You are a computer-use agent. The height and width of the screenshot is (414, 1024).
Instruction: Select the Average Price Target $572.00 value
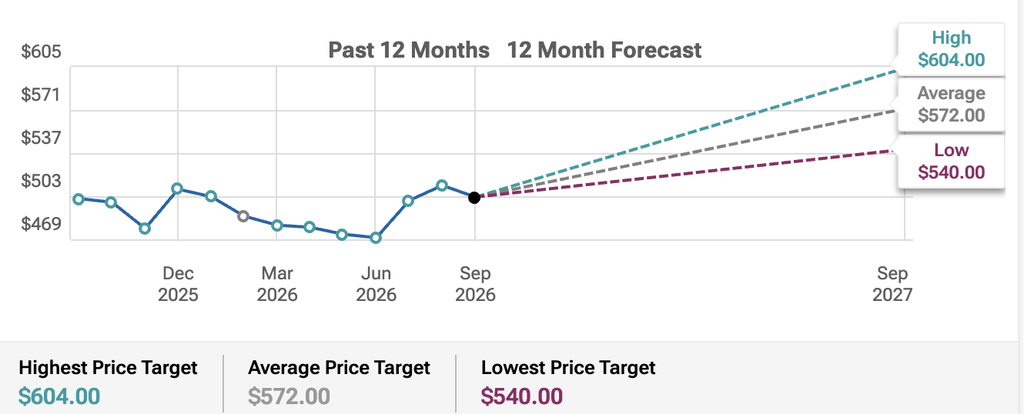coord(289,396)
